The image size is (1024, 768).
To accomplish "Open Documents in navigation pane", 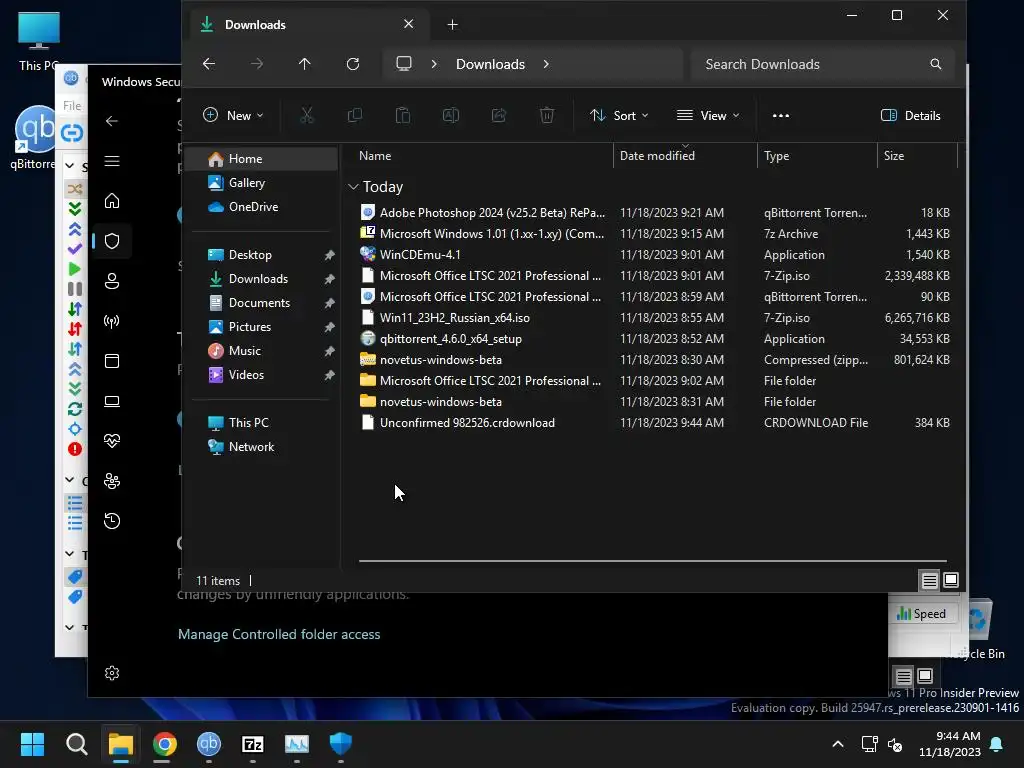I will pyautogui.click(x=262, y=303).
